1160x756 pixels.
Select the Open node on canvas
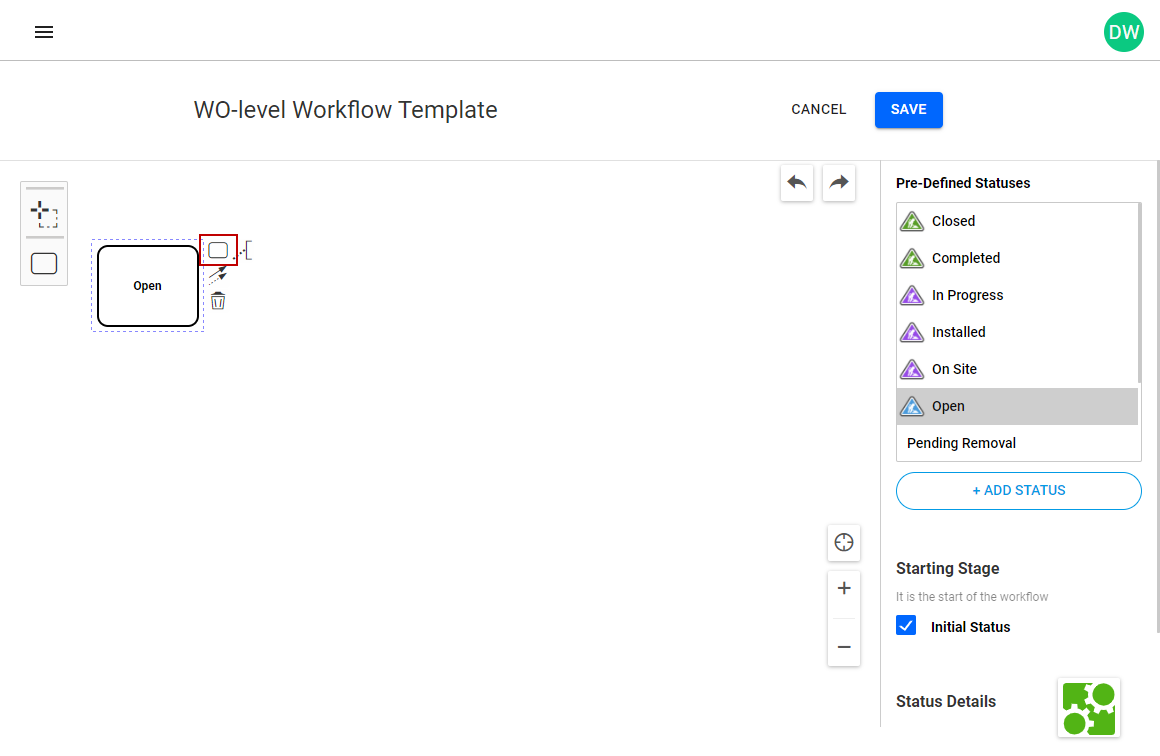(147, 286)
